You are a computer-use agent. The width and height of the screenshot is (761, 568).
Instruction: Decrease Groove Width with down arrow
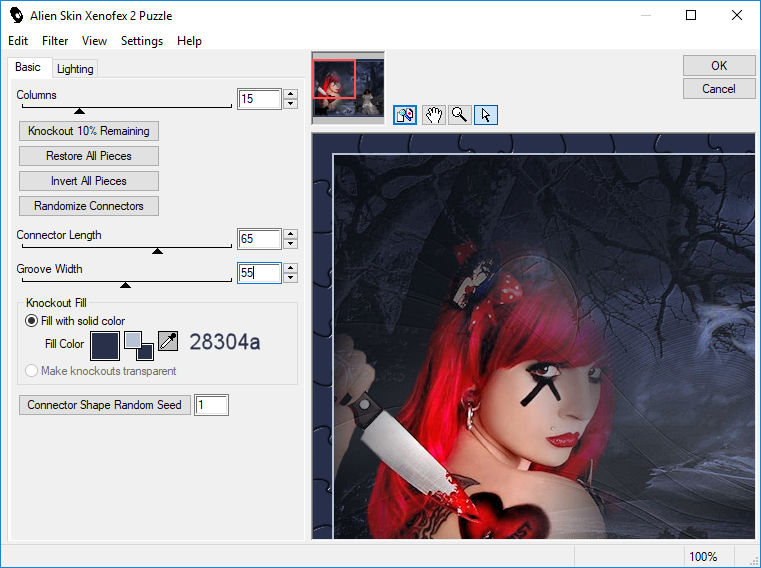(x=290, y=277)
